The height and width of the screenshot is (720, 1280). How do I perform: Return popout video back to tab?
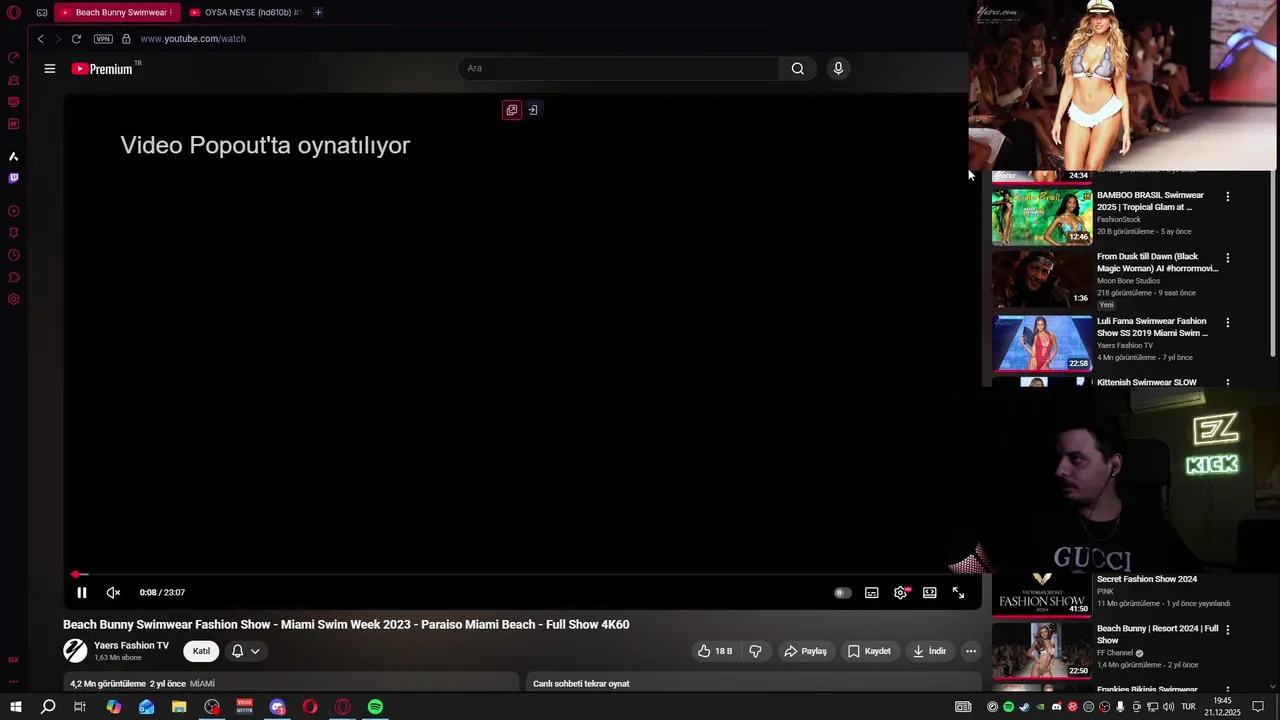(x=533, y=110)
